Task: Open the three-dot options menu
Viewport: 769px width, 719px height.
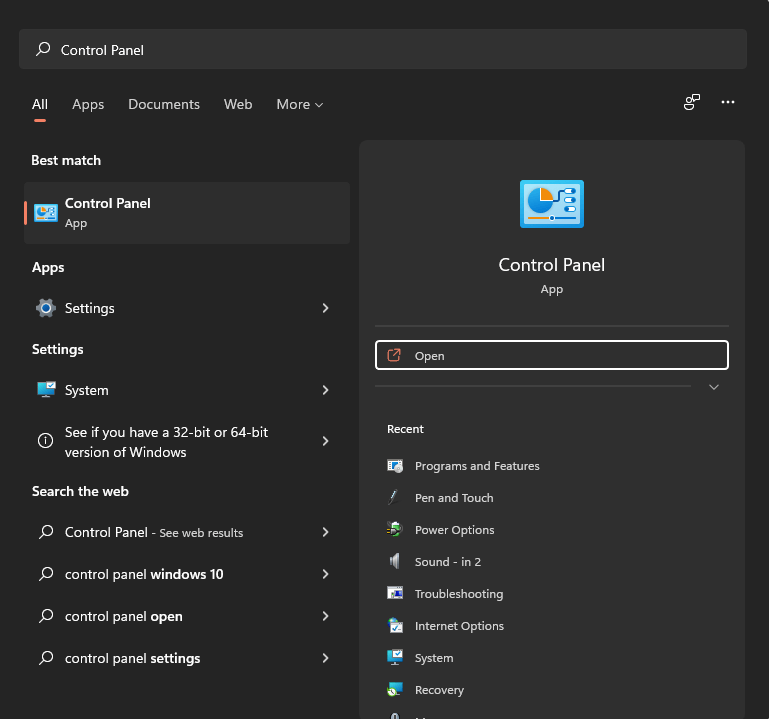Action: tap(728, 102)
